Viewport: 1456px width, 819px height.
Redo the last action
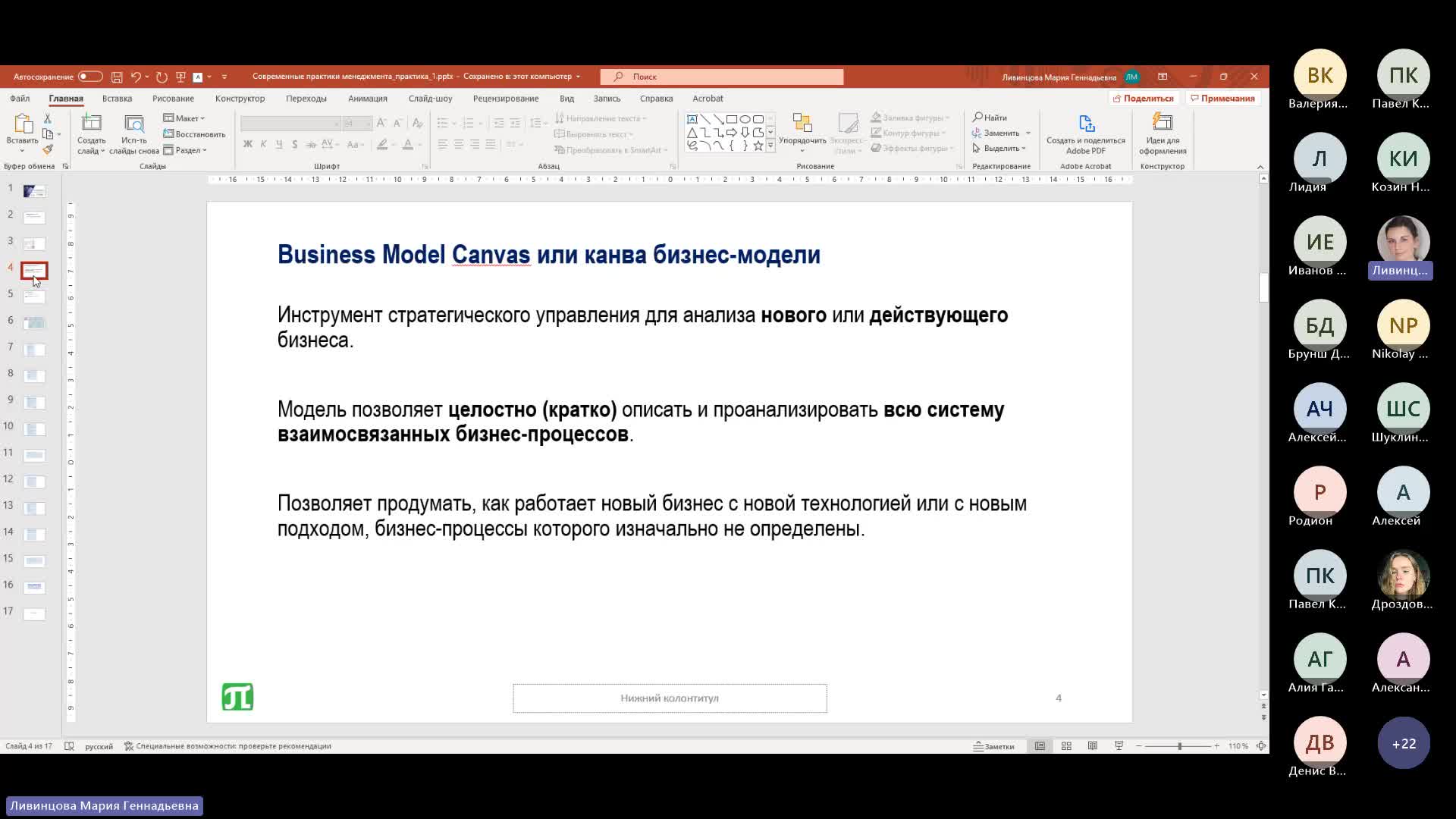pyautogui.click(x=162, y=77)
